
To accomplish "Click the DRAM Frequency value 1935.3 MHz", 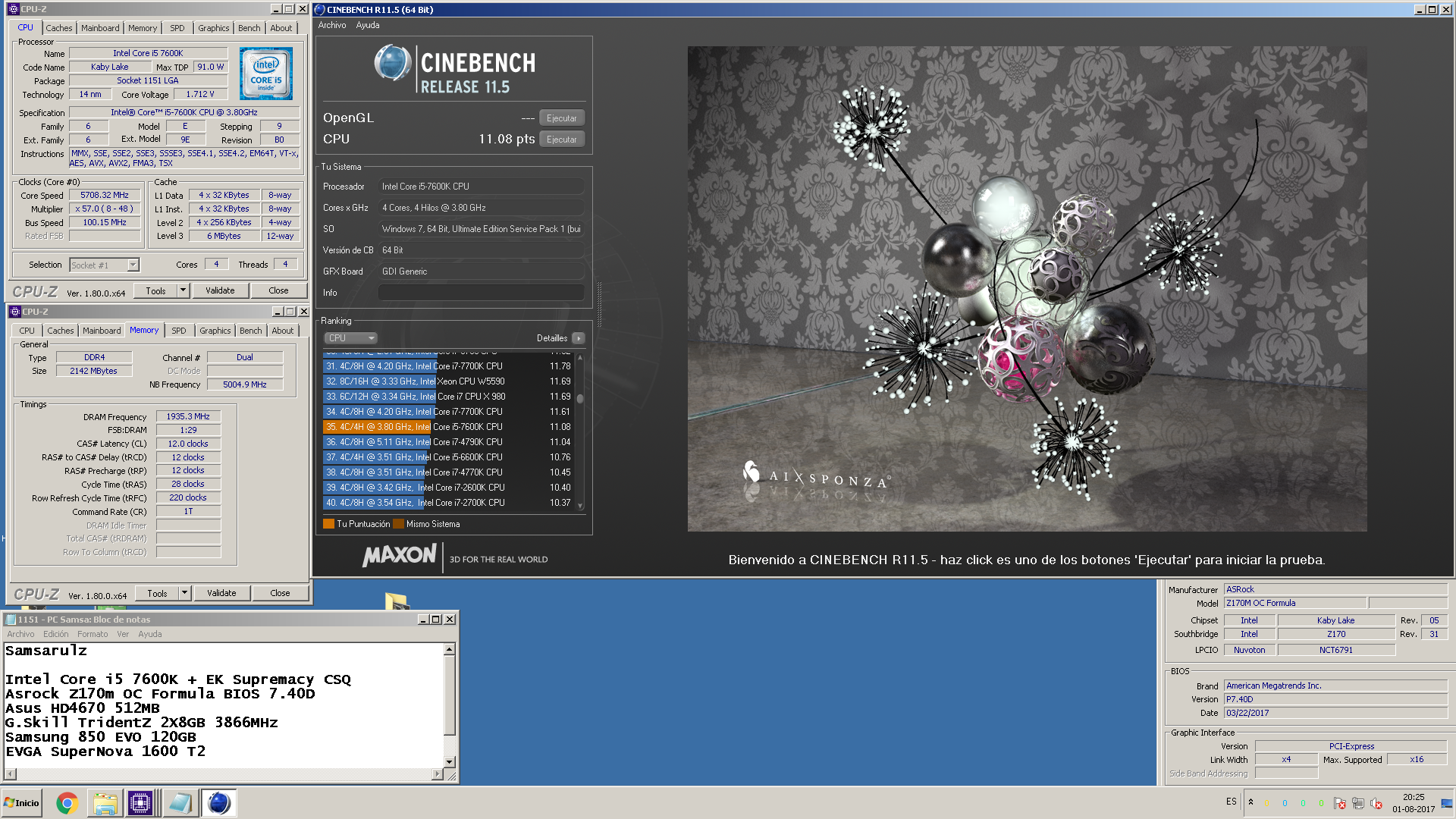I will 188,416.
